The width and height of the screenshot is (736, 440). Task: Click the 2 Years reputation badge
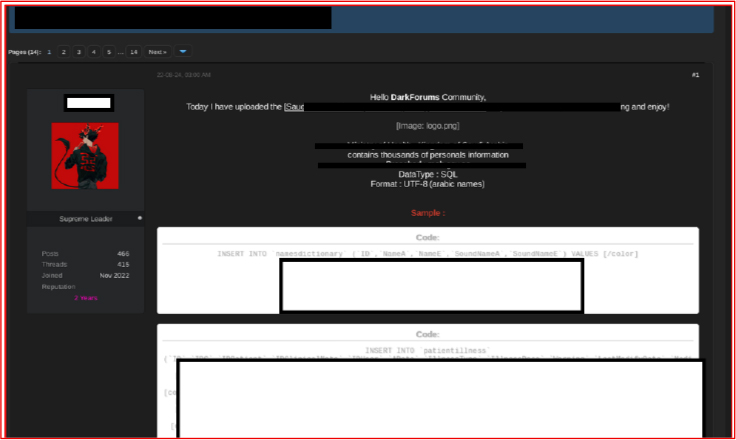click(85, 297)
